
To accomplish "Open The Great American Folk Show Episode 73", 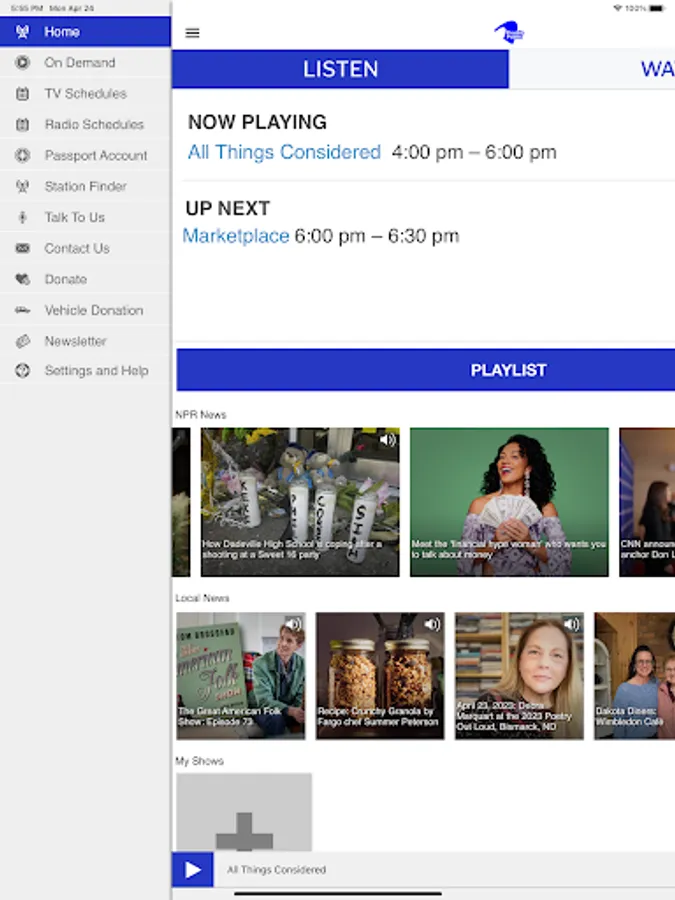I will tap(241, 676).
